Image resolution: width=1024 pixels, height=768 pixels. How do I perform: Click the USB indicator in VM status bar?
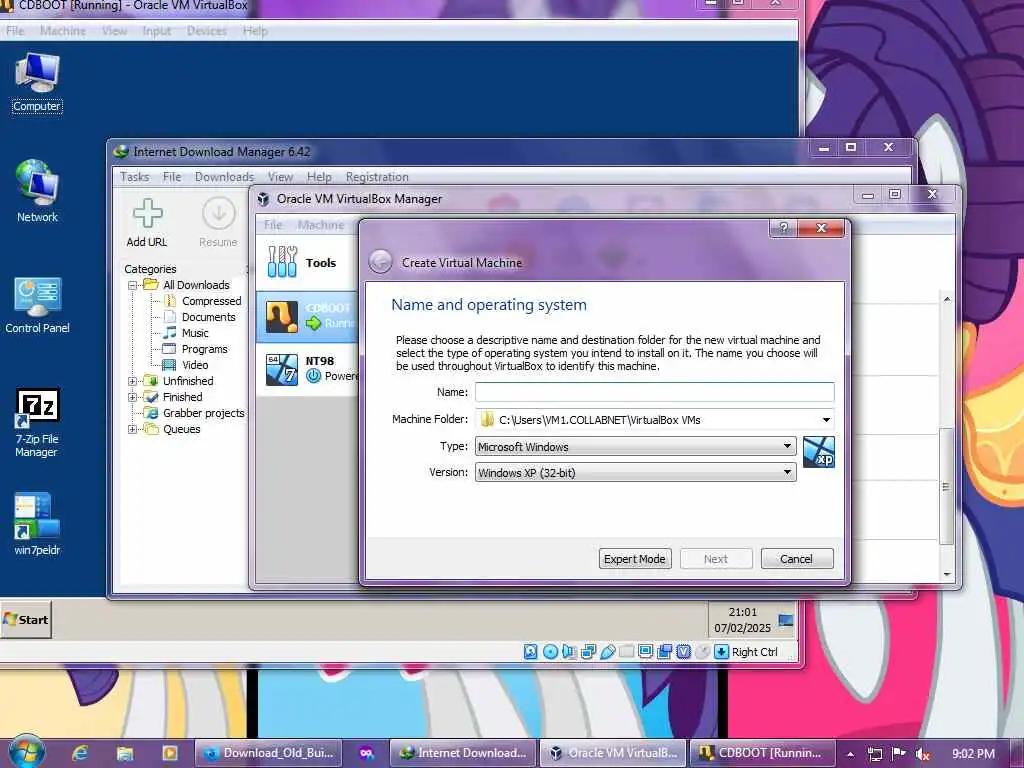click(607, 652)
